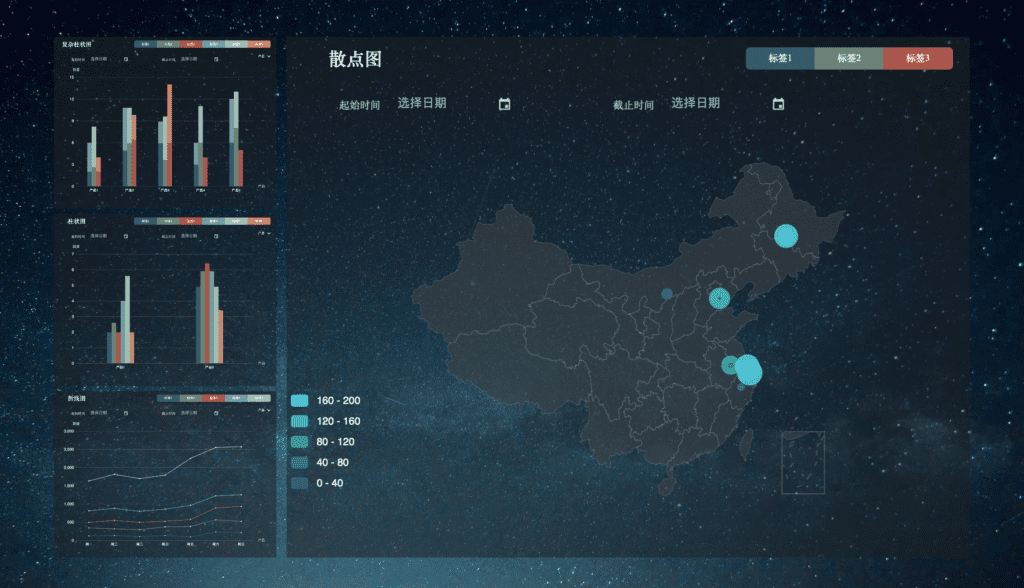Screen dimensions: 1024x588
Task: Select the 标签2 tab in scatter chart
Action: pyautogui.click(x=849, y=58)
